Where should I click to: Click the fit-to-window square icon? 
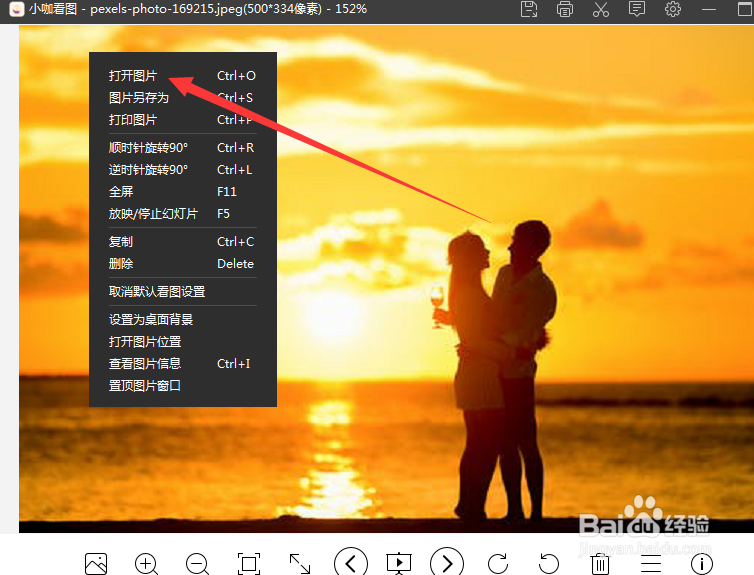click(249, 563)
